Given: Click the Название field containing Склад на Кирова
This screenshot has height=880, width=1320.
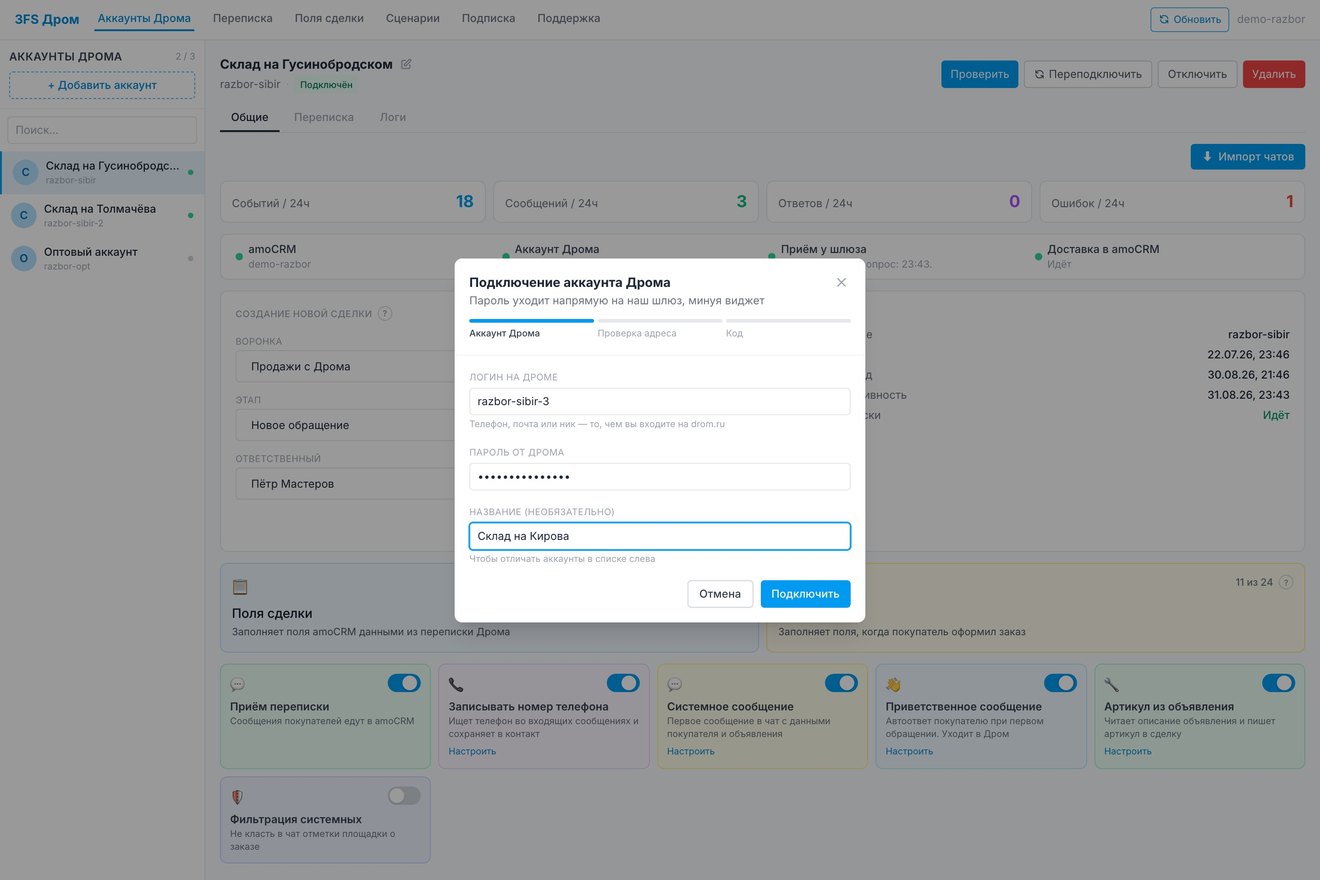Looking at the screenshot, I should 660,536.
